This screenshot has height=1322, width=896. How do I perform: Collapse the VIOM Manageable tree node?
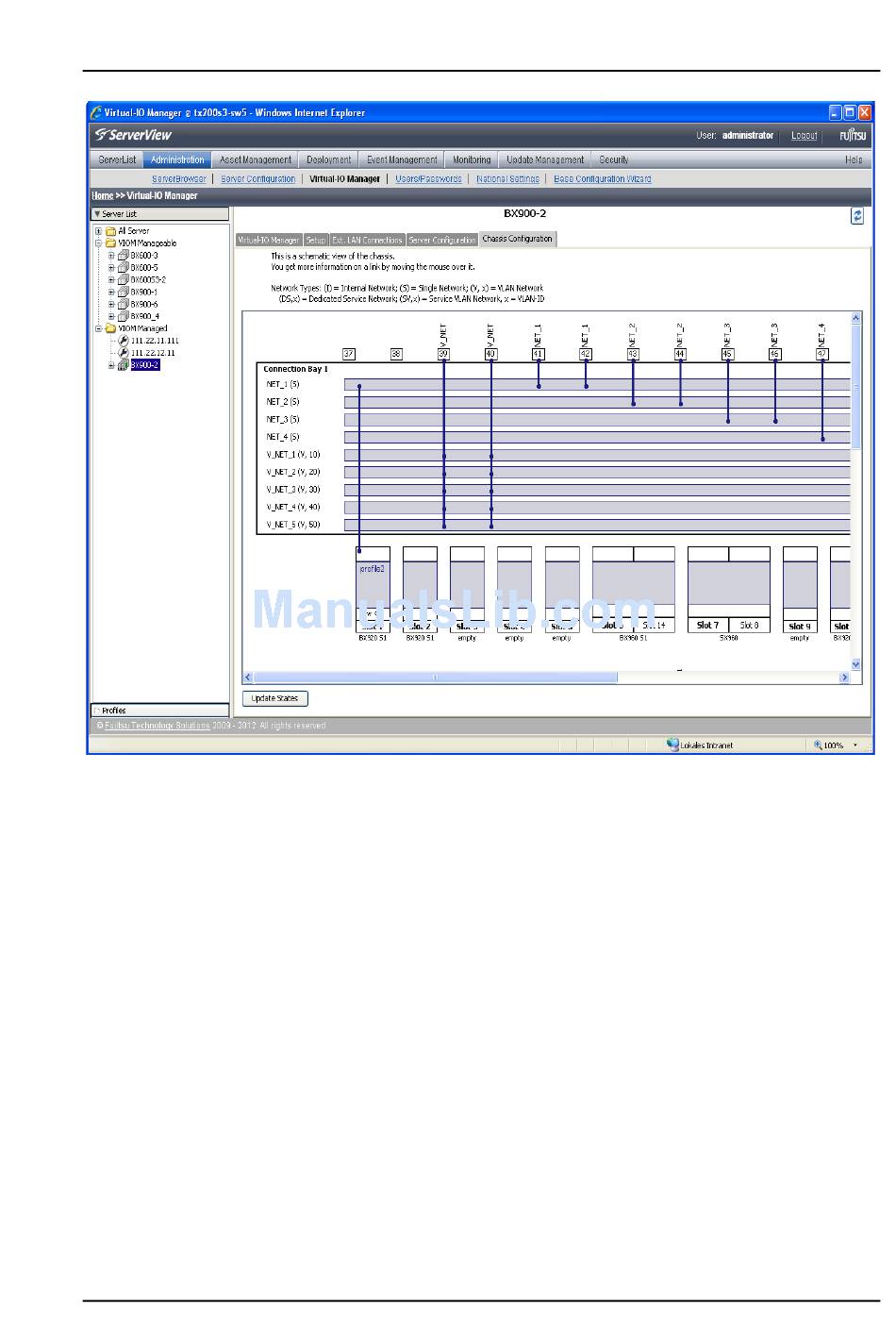(98, 243)
